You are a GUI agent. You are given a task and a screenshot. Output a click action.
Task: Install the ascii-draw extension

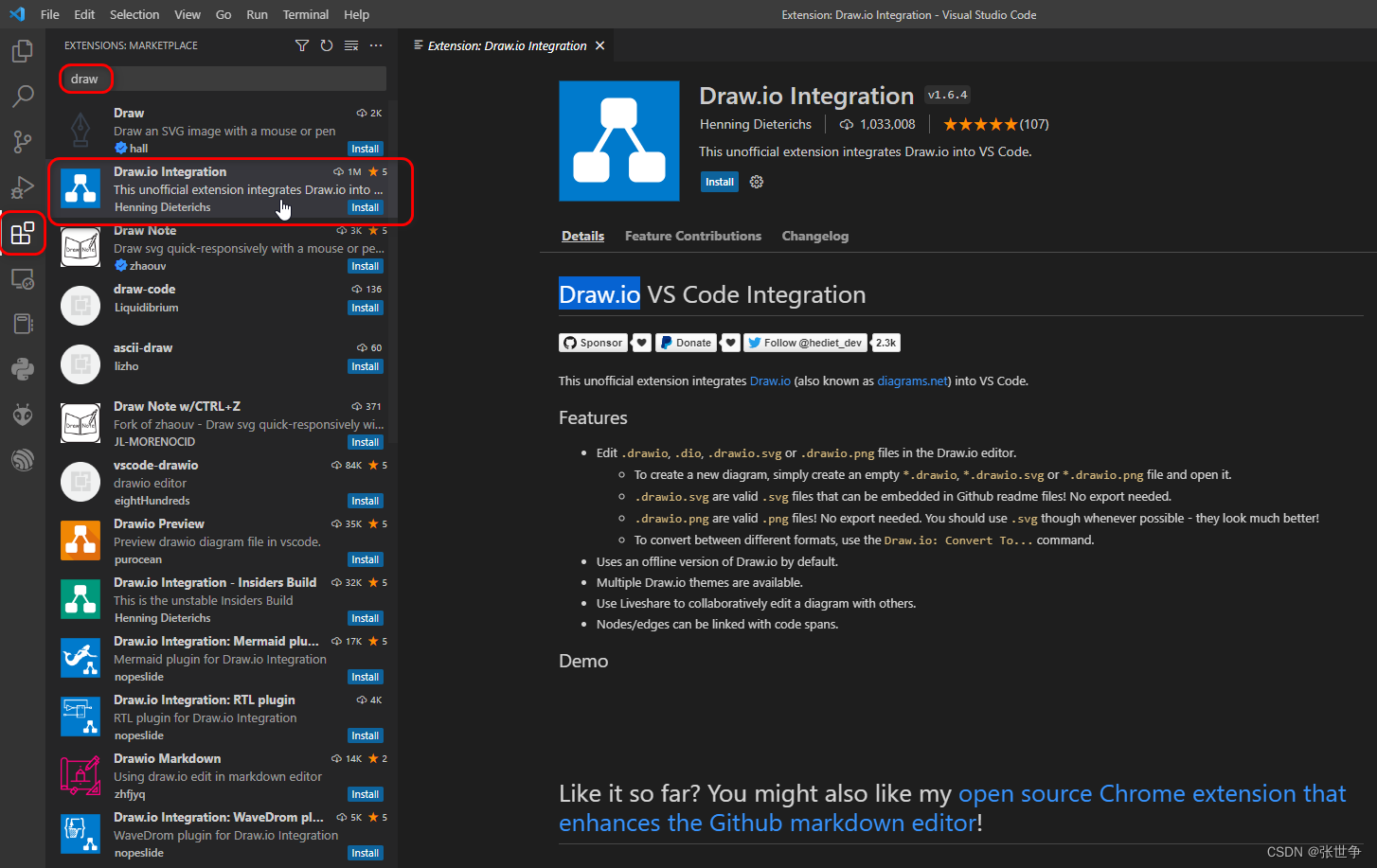[366, 366]
